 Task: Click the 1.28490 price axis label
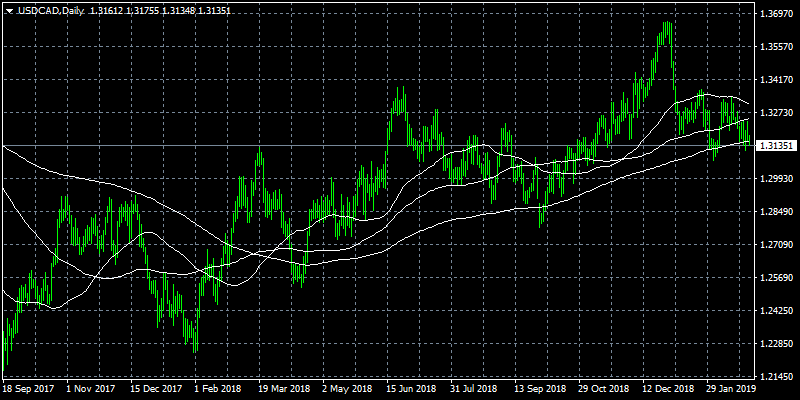(x=776, y=212)
